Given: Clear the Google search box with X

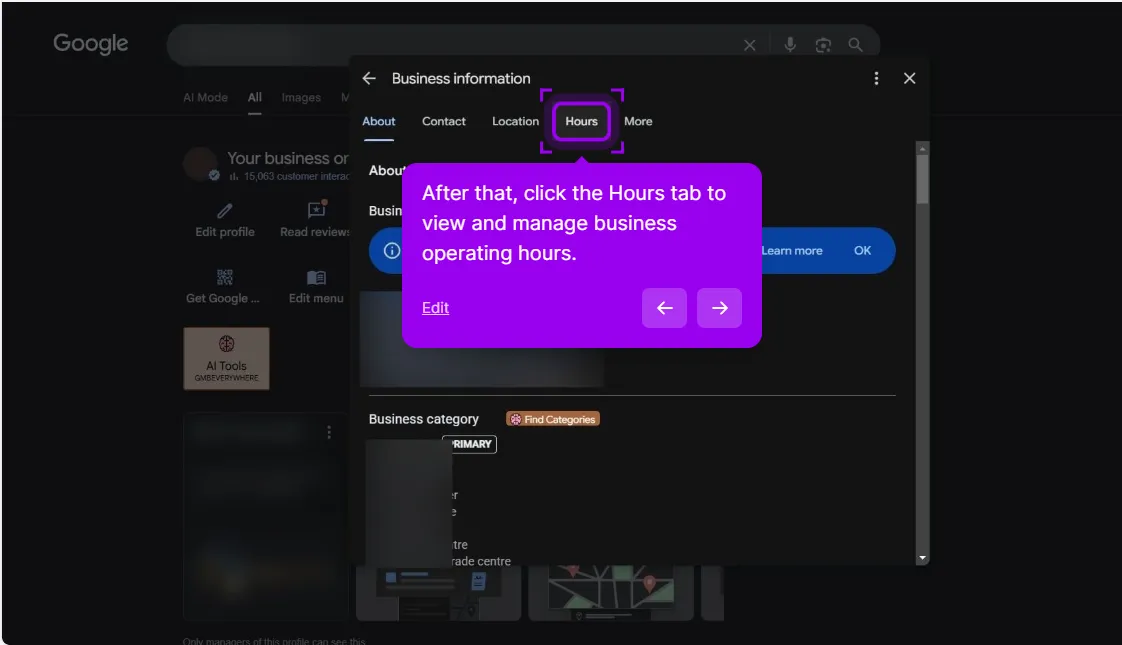Looking at the screenshot, I should [749, 45].
